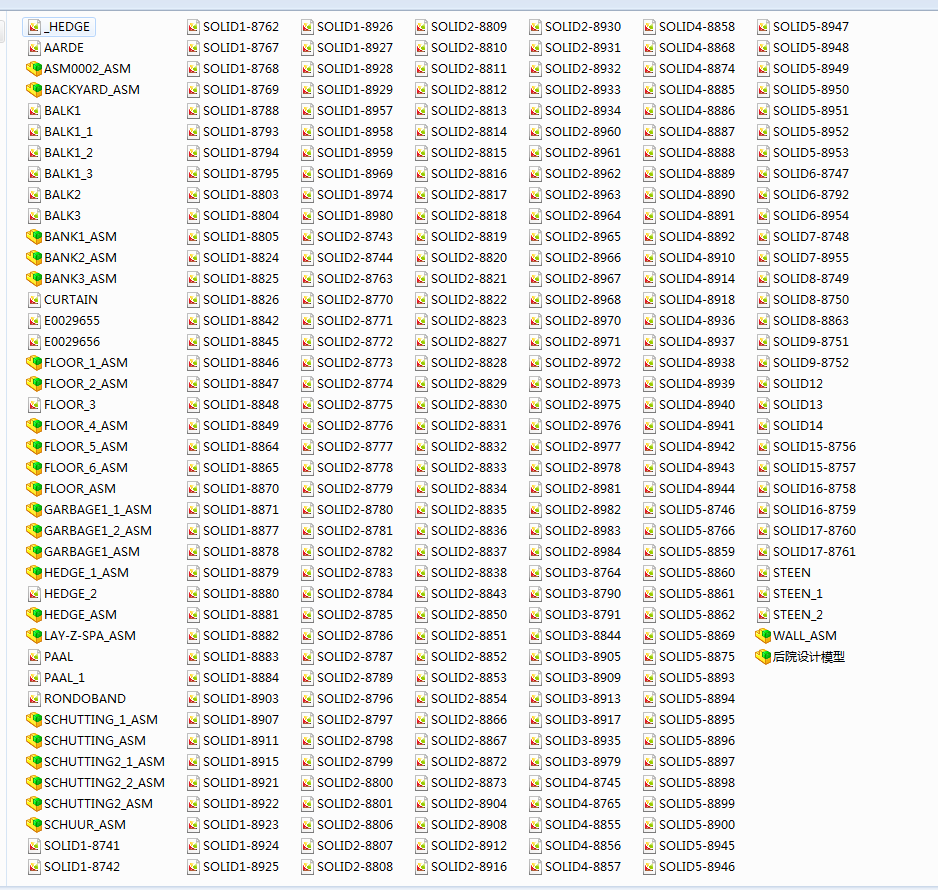
Task: Click the SOLID4-8858 part icon
Action: (650, 27)
